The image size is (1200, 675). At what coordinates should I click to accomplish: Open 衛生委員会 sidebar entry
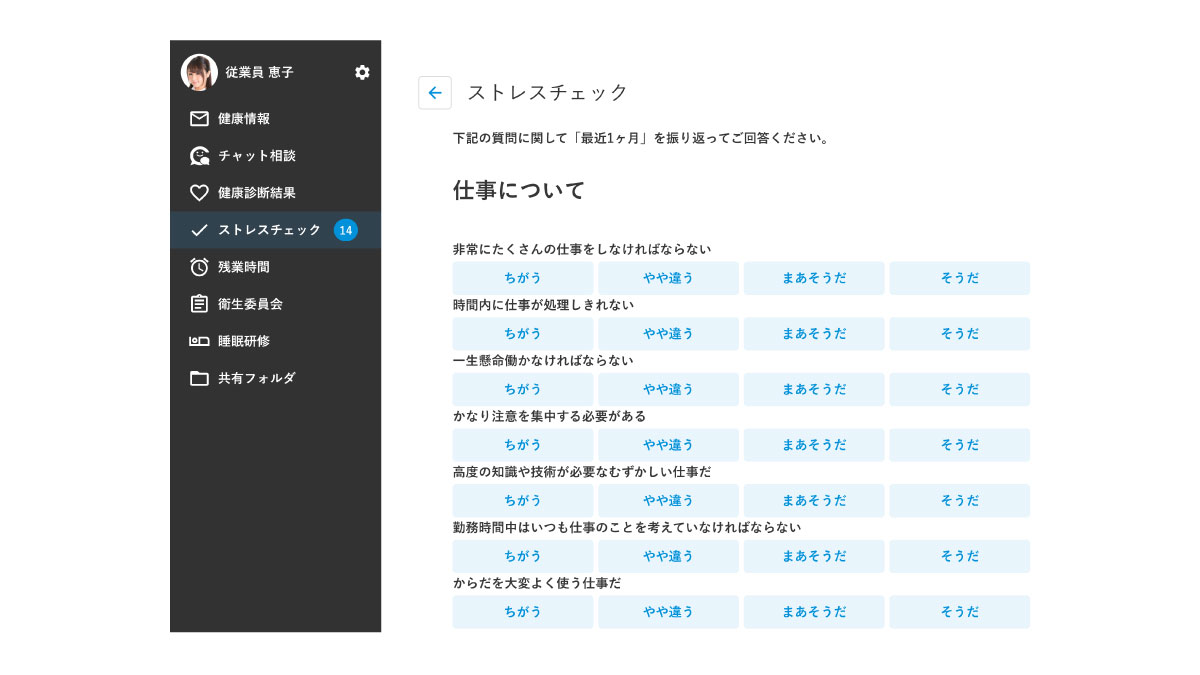pos(275,304)
